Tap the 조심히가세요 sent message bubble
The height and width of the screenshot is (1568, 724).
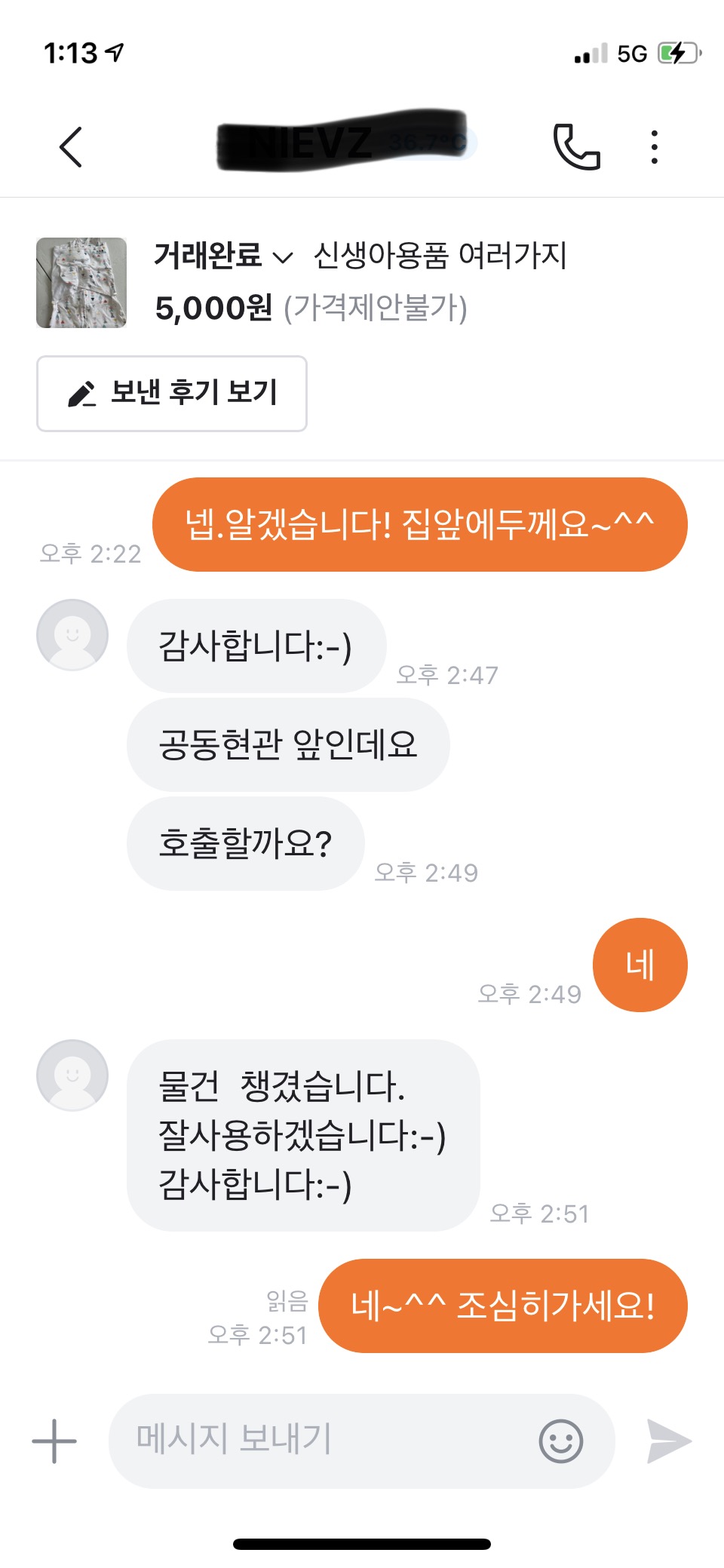tap(503, 1306)
